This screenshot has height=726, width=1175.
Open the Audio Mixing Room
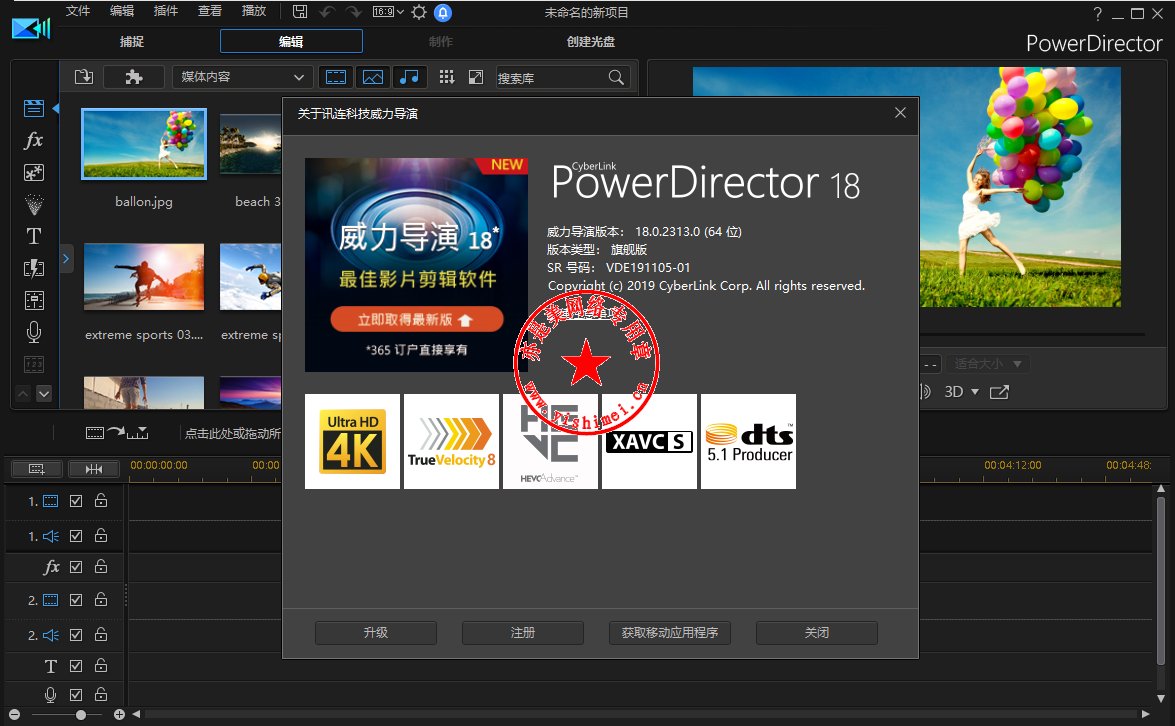point(34,300)
